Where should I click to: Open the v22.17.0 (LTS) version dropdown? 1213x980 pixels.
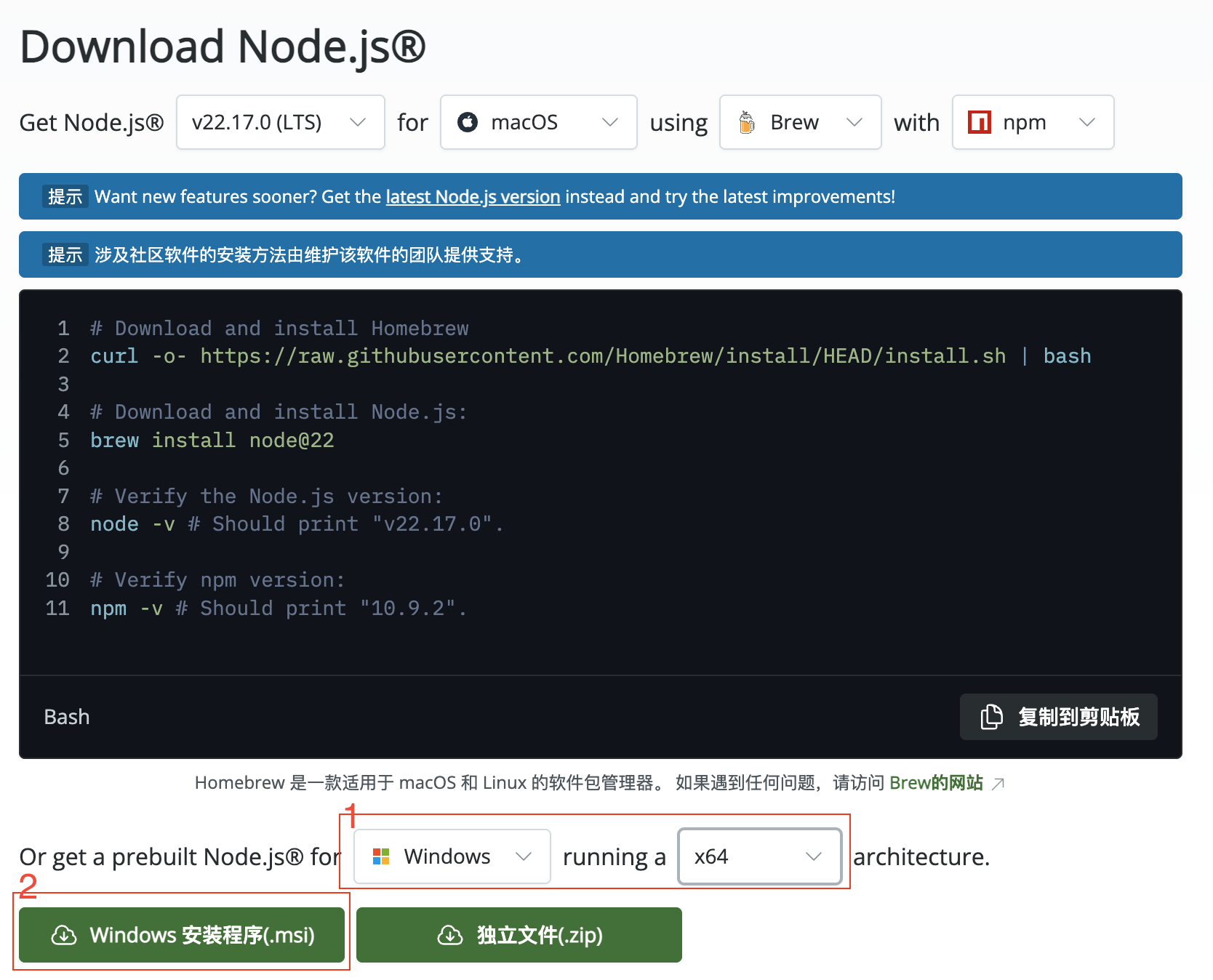tap(280, 122)
